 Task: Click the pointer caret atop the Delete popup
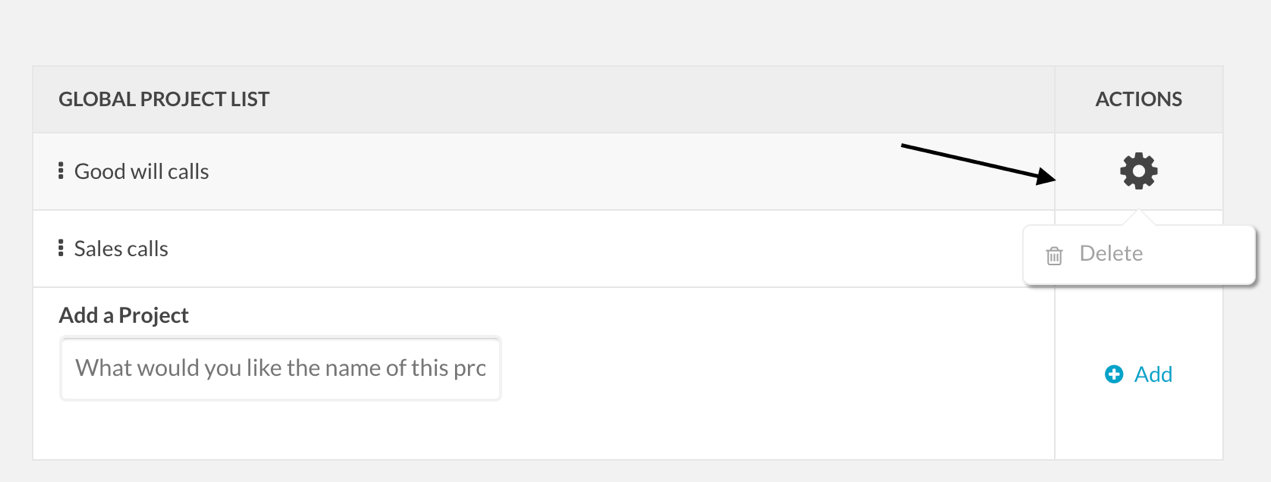click(1138, 218)
